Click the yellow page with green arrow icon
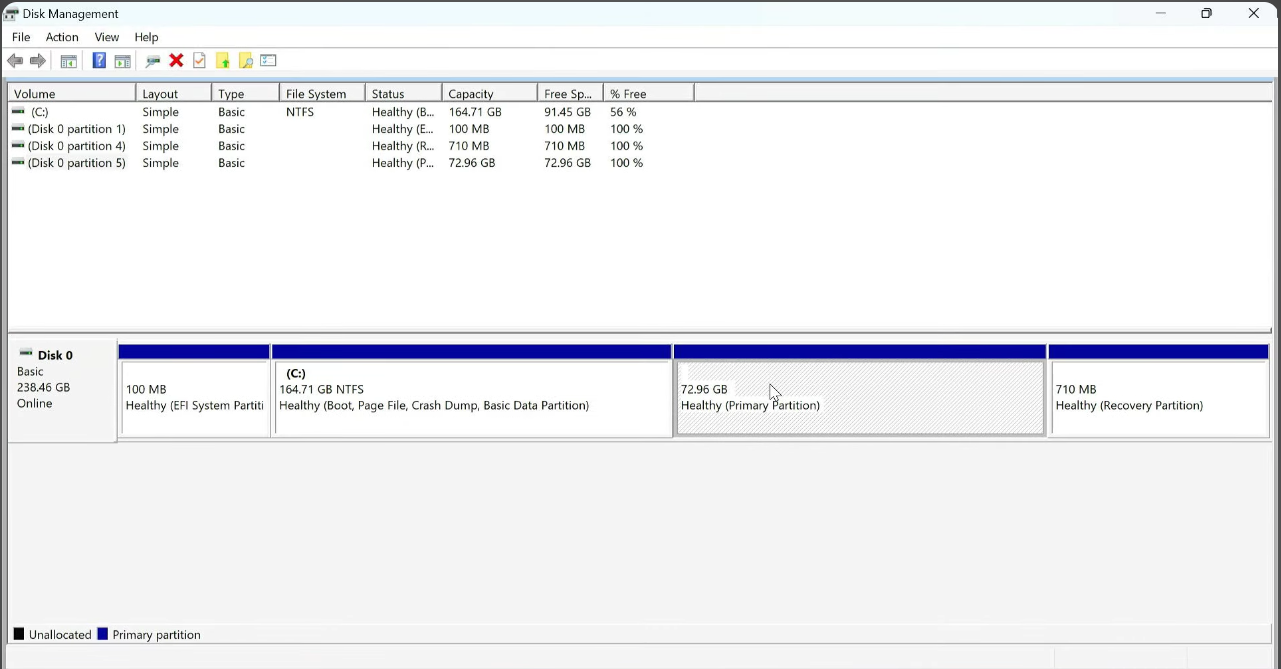1281x669 pixels. click(x=222, y=61)
